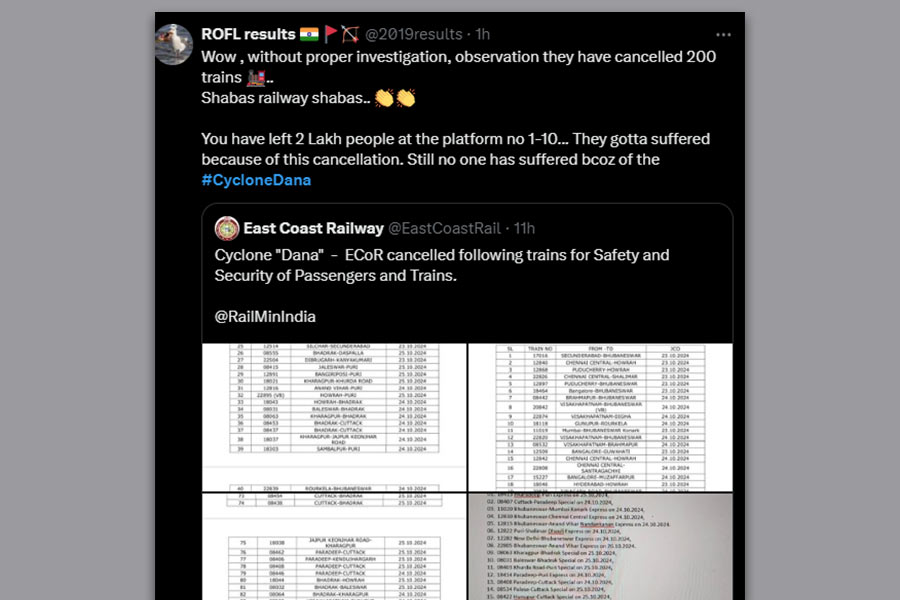Click the ROFL results profile avatar

click(x=175, y=43)
